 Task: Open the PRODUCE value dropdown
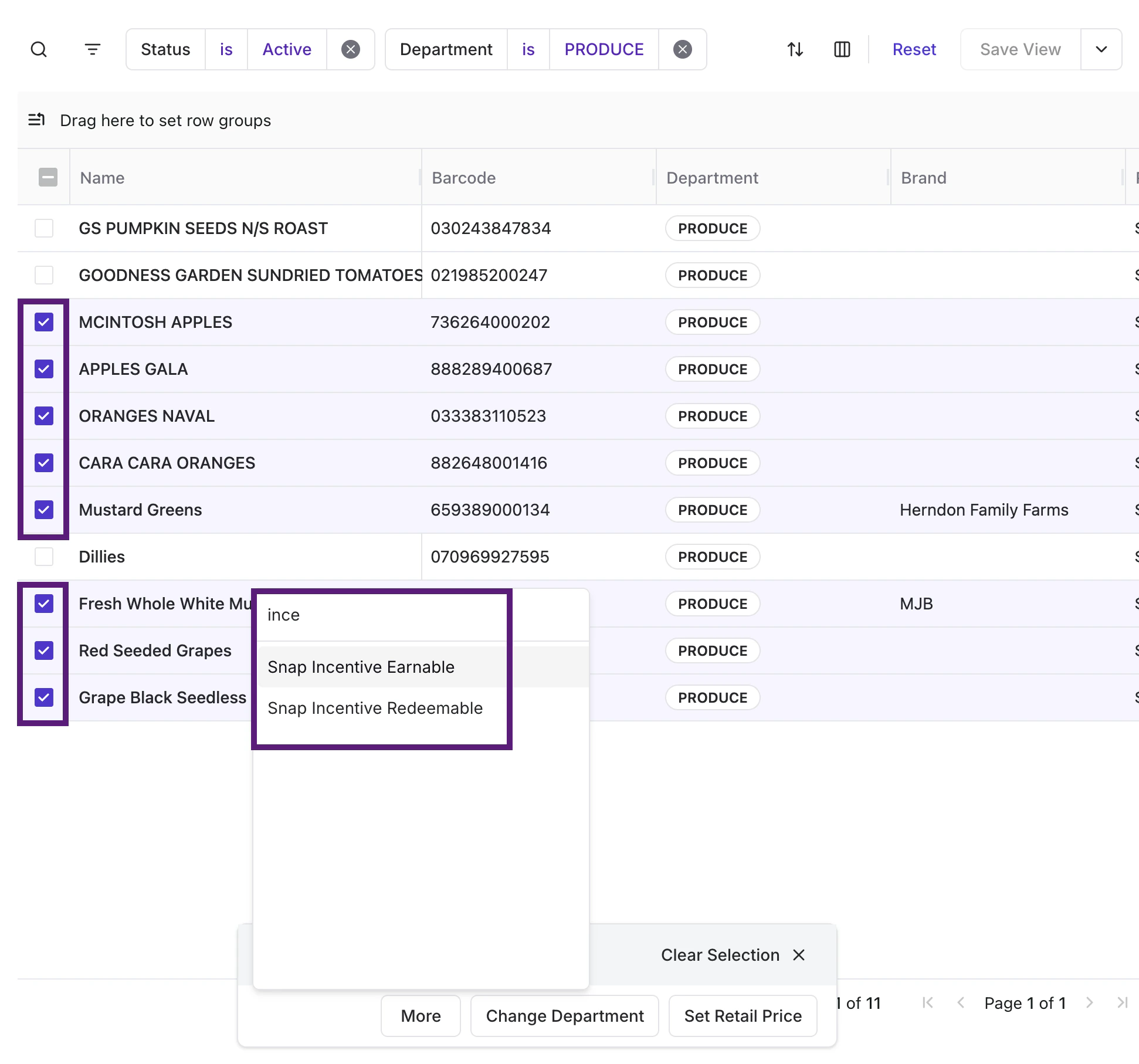click(x=604, y=49)
